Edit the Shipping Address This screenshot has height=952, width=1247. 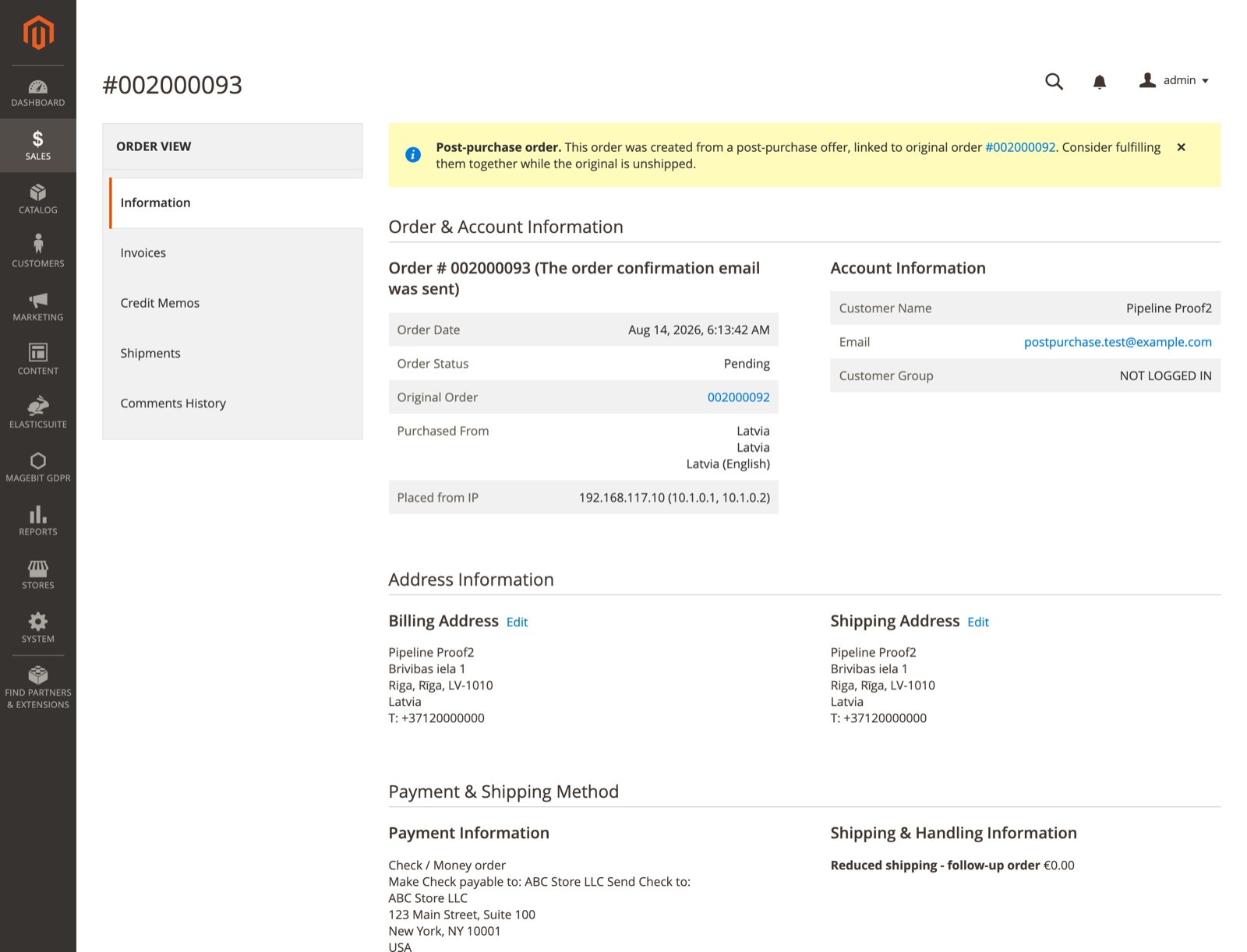tap(978, 622)
